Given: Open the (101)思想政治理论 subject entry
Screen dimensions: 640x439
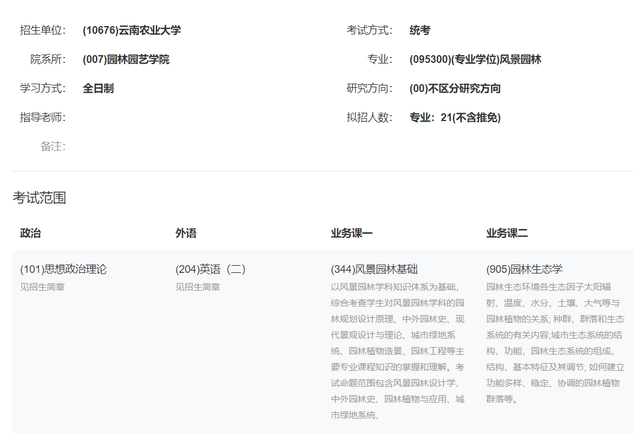Looking at the screenshot, I should pyautogui.click(x=63, y=269).
